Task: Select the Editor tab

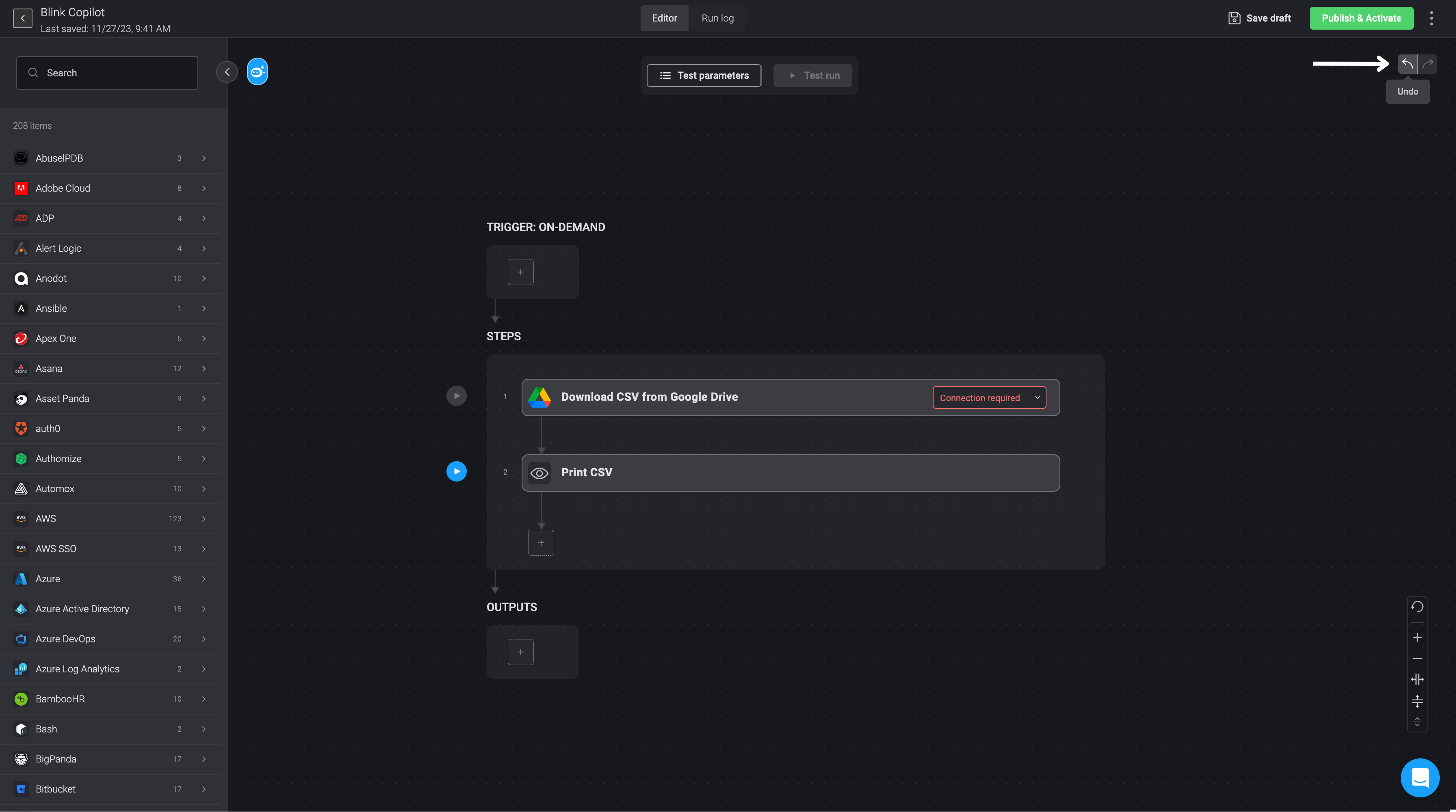Action: click(x=664, y=18)
